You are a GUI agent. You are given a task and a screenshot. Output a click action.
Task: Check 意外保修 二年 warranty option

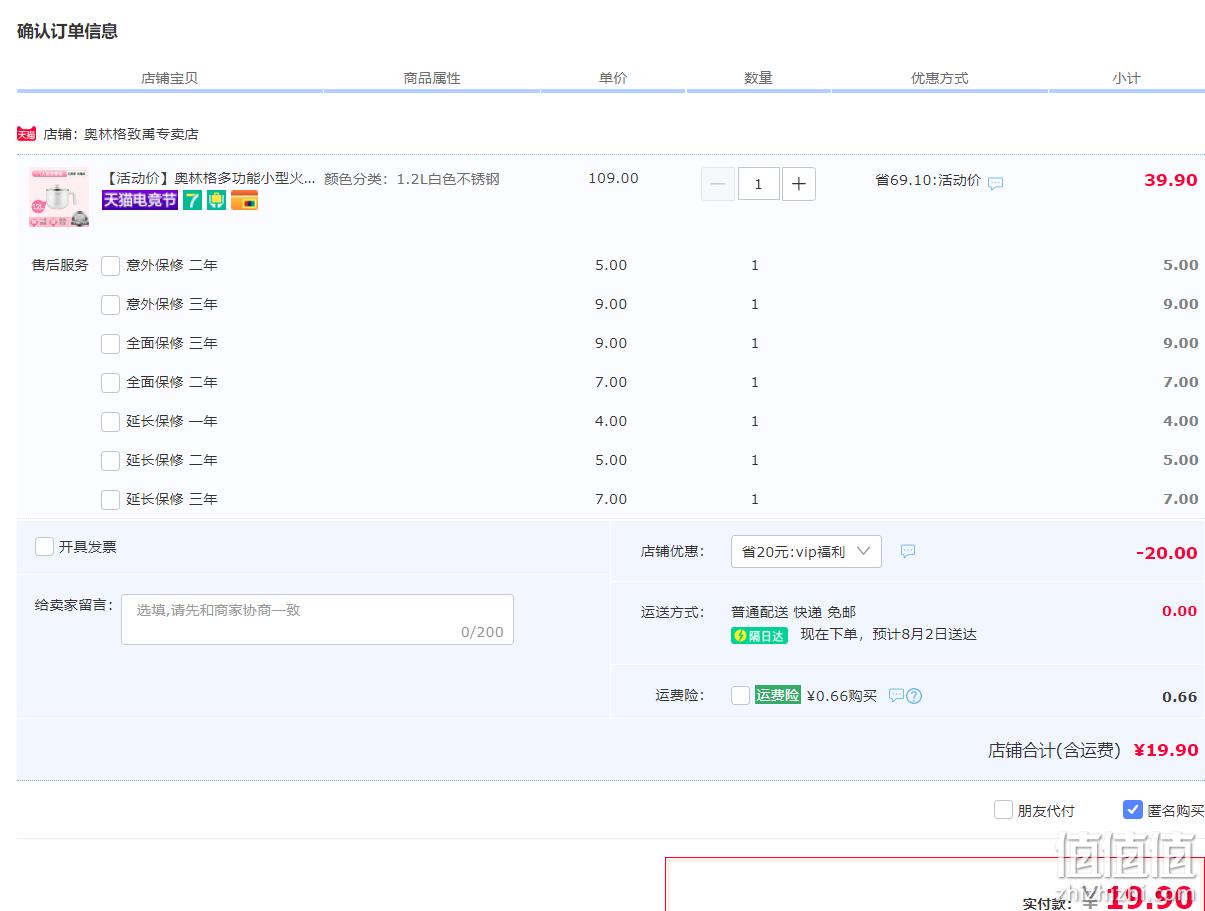[111, 266]
